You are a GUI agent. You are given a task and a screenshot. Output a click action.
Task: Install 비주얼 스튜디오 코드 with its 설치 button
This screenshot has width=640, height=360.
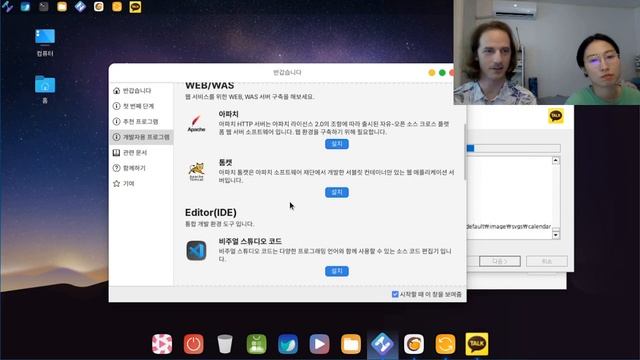[337, 271]
